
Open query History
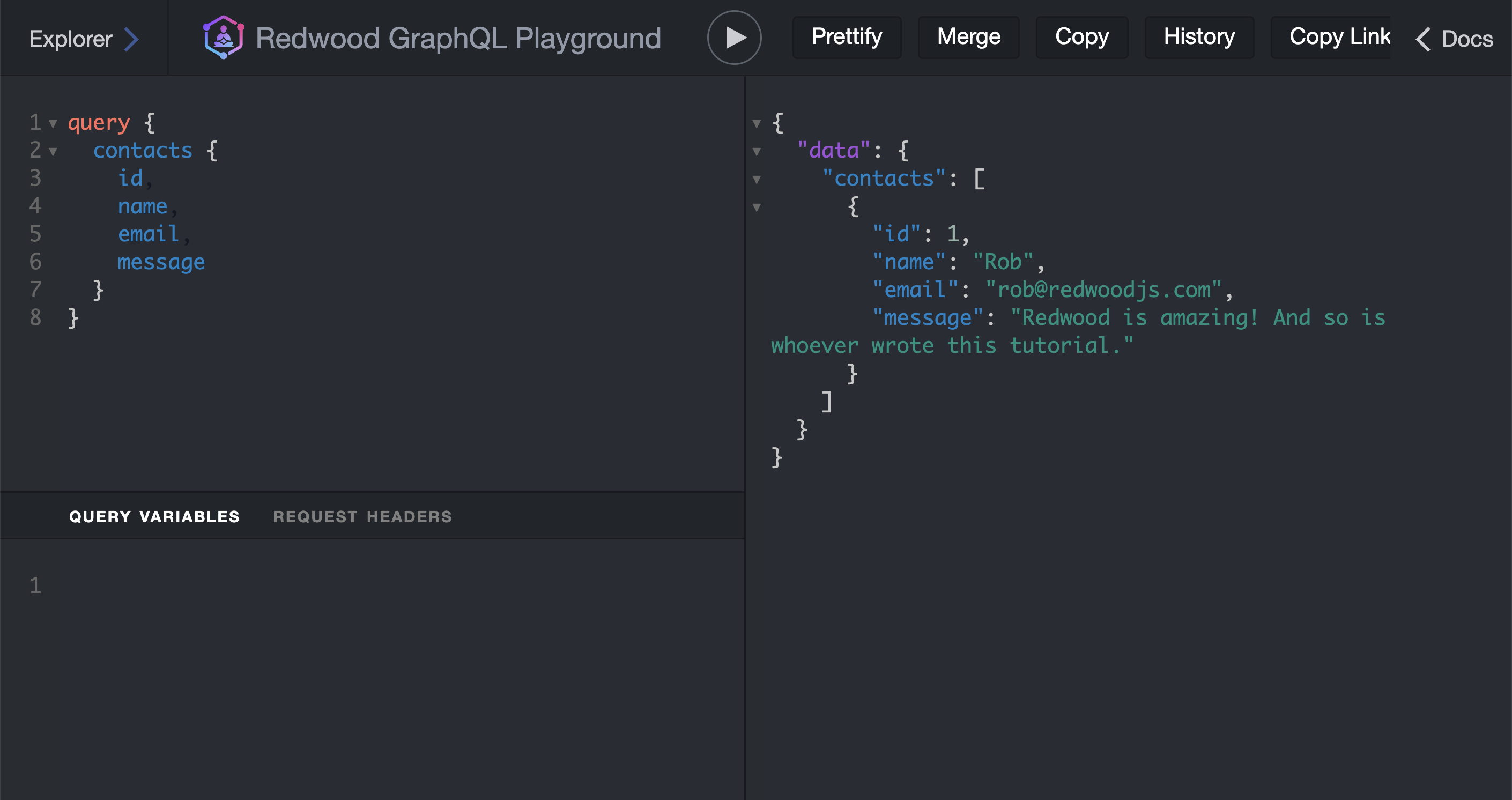click(1198, 37)
